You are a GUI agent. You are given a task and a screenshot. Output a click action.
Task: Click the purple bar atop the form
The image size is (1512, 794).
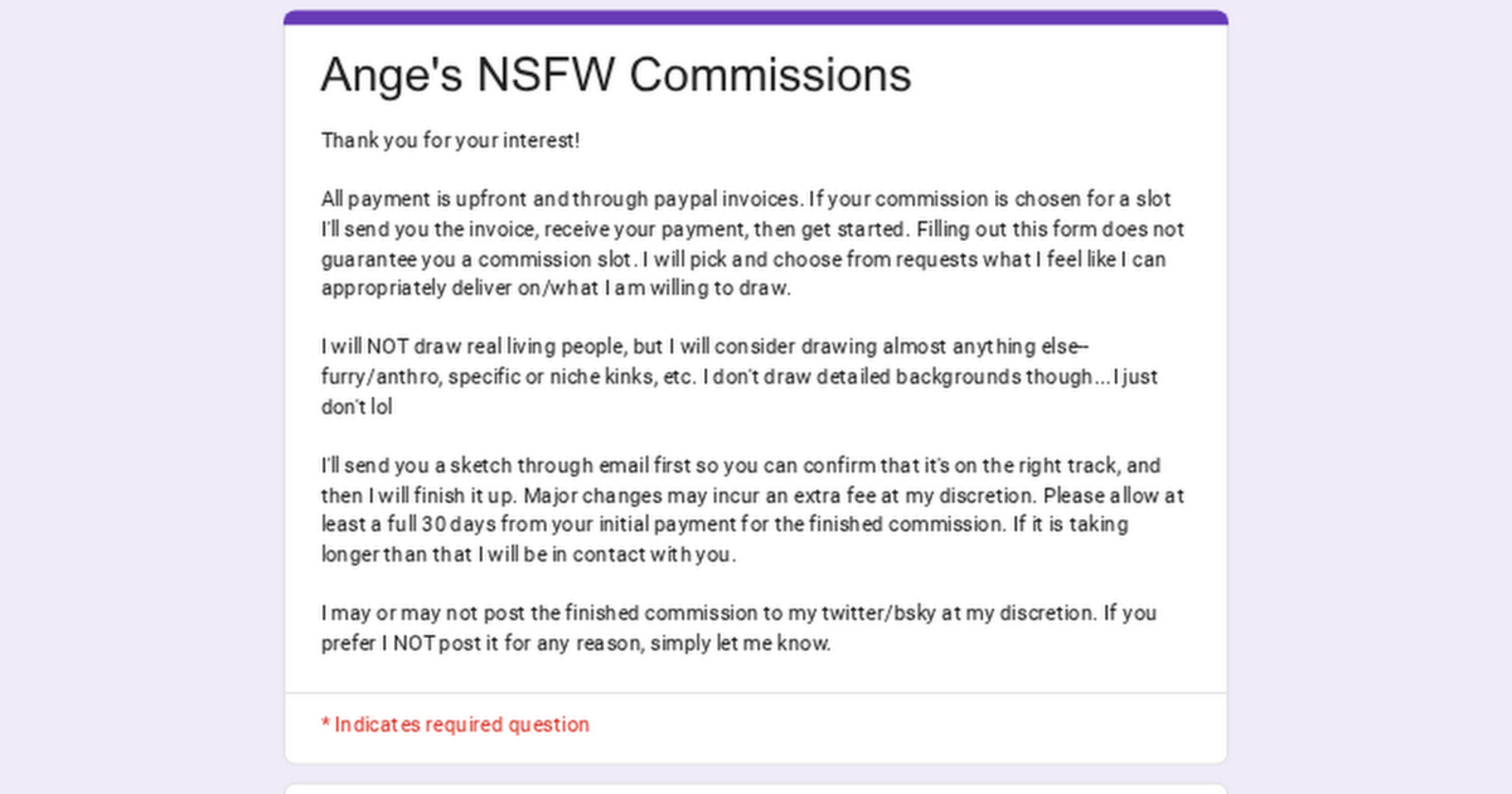755,17
